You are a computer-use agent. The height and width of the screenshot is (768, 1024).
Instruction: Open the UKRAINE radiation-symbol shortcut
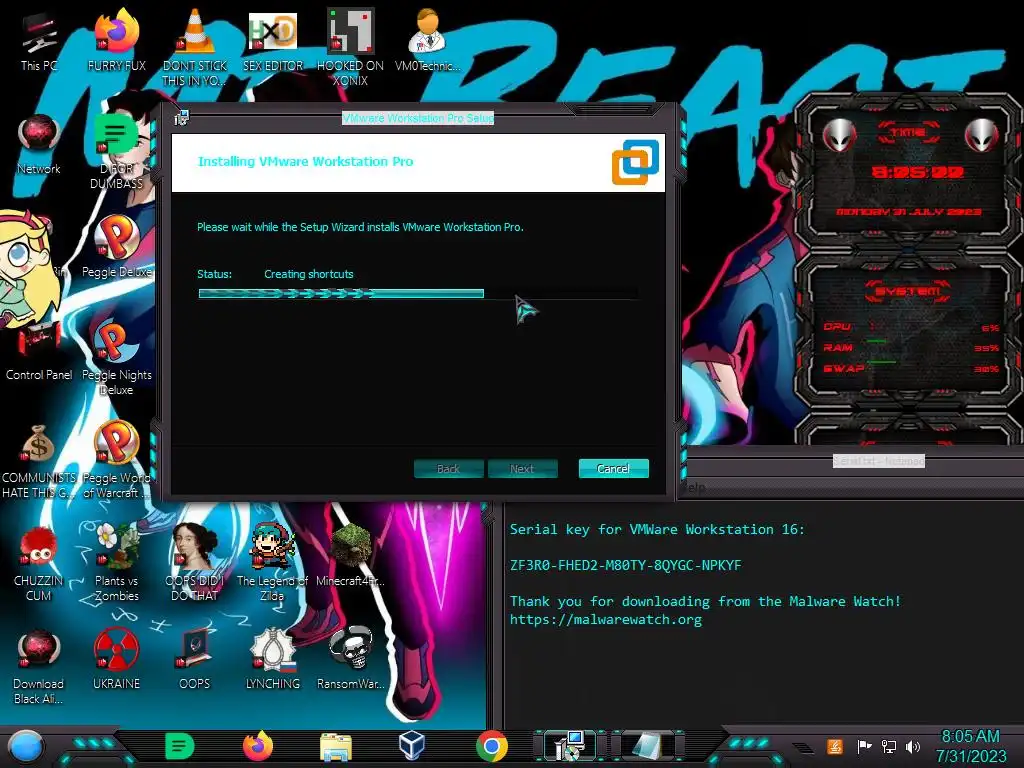(x=116, y=660)
